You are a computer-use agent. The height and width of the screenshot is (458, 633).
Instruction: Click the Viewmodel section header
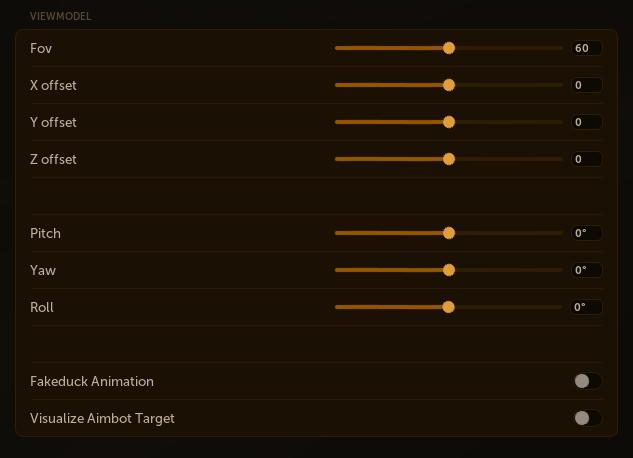coord(60,17)
